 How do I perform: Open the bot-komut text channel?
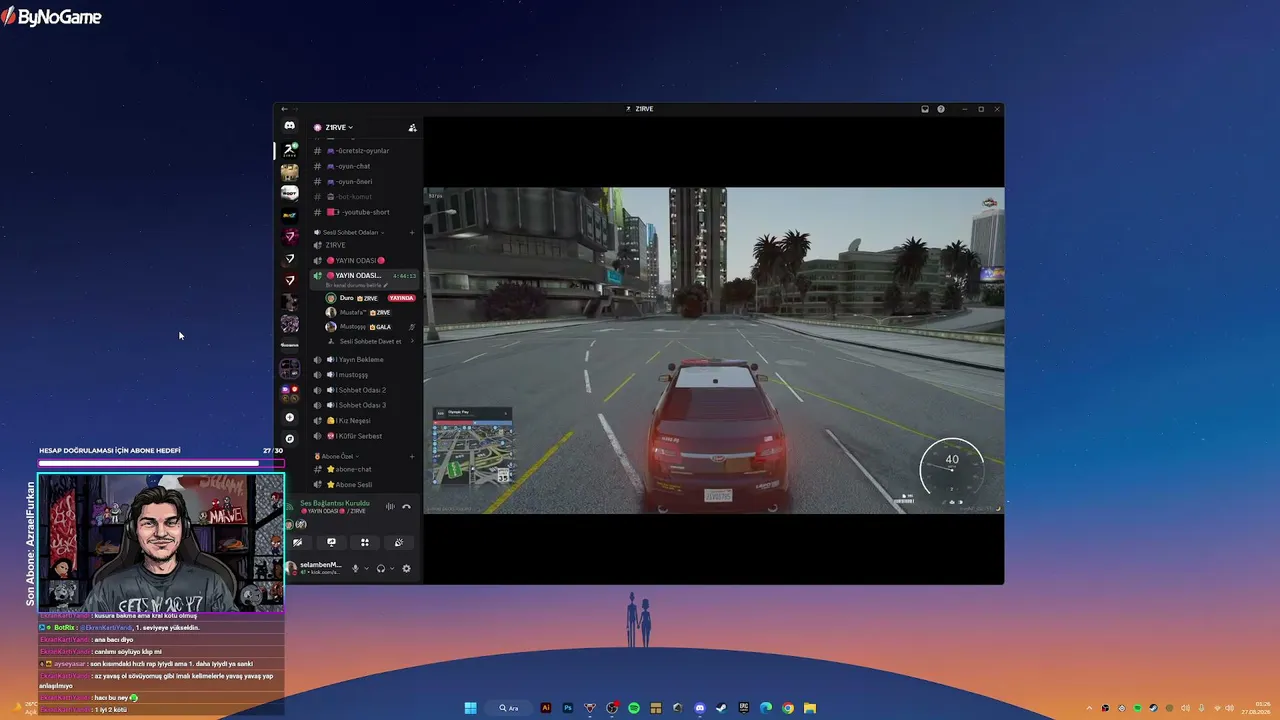[365, 197]
